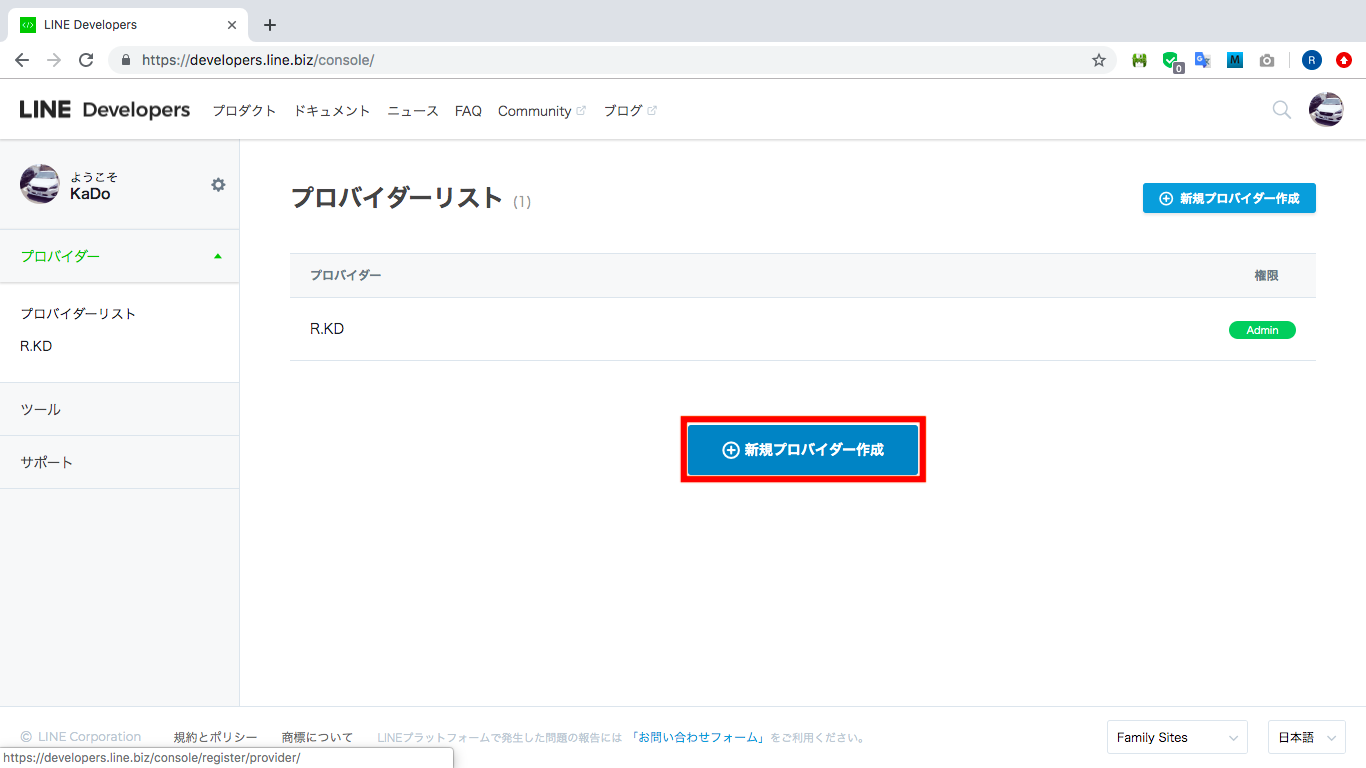Click the browser forward arrow

pyautogui.click(x=54, y=60)
